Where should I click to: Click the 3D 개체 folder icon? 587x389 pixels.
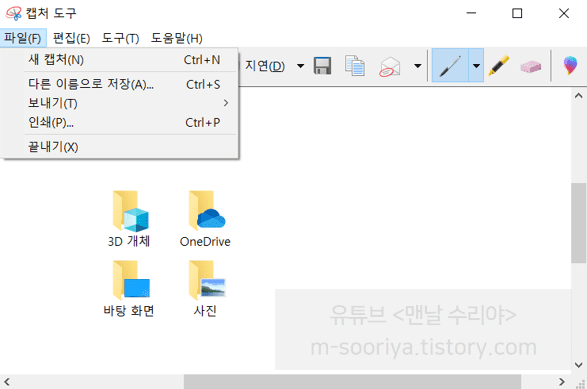(131, 211)
